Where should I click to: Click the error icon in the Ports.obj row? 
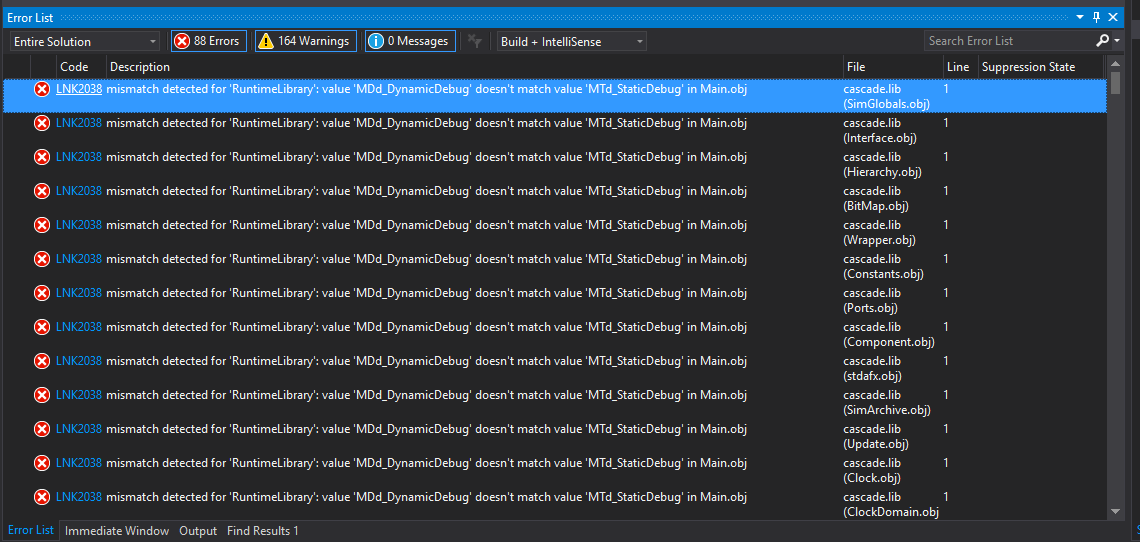[42, 292]
